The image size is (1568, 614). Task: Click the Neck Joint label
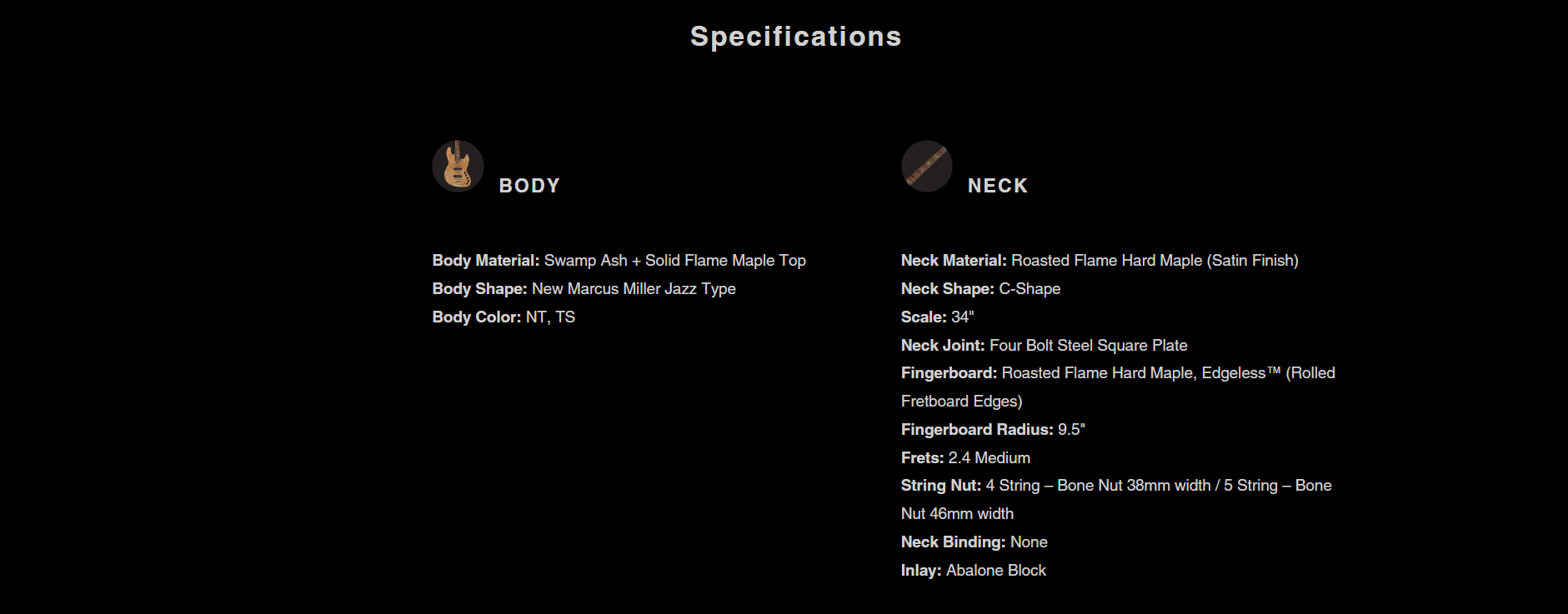coord(943,346)
